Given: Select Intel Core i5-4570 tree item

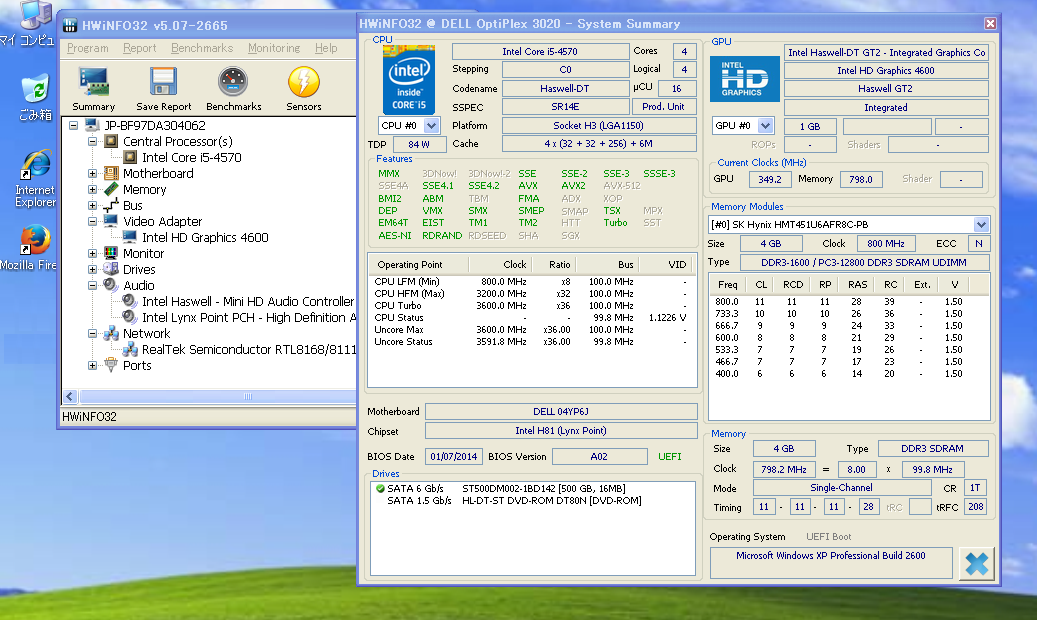Looking at the screenshot, I should (192, 157).
